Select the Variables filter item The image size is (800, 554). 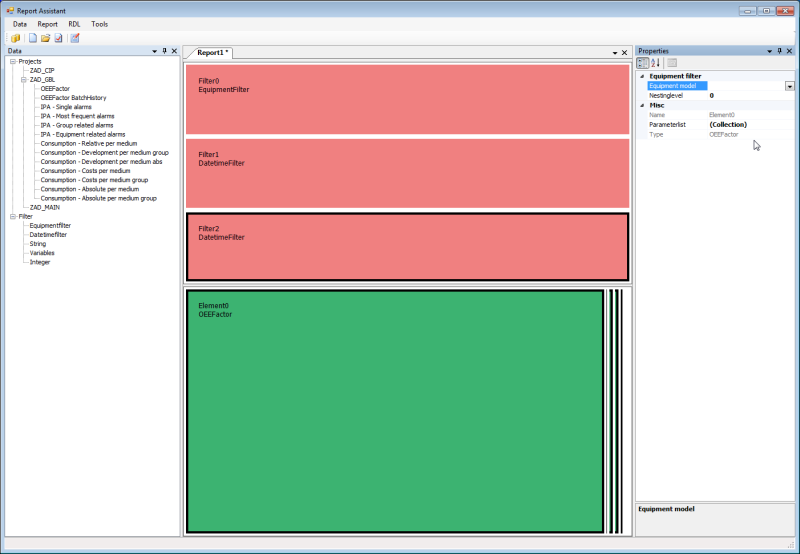tap(42, 253)
